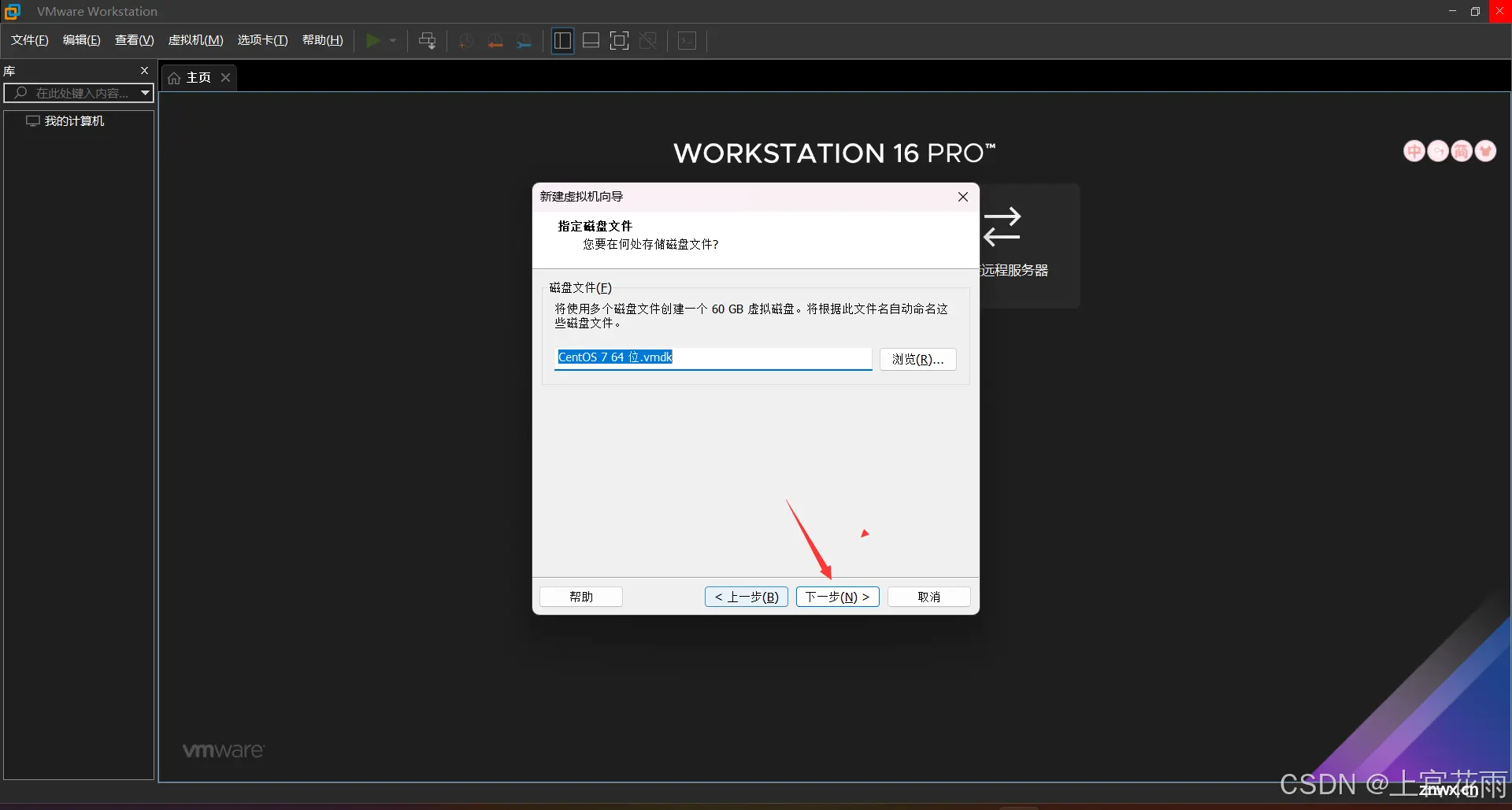Click the 远程服务器 arrows icon
Image resolution: width=1512 pixels, height=810 pixels.
(x=1002, y=227)
